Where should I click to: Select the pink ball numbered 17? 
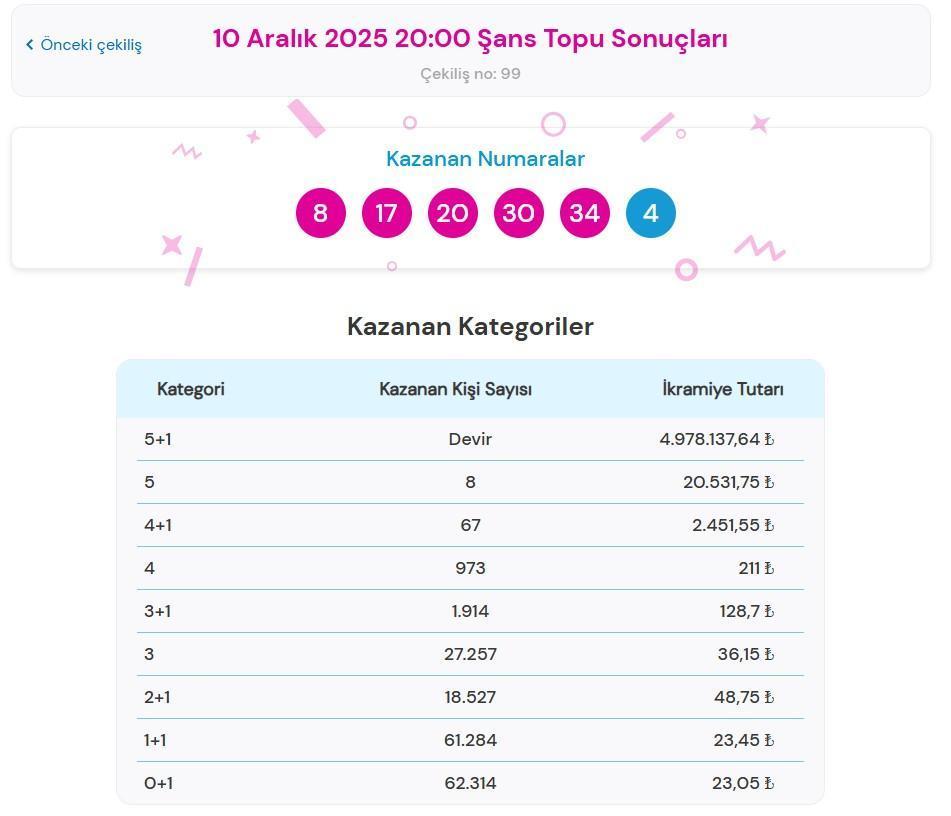[386, 212]
